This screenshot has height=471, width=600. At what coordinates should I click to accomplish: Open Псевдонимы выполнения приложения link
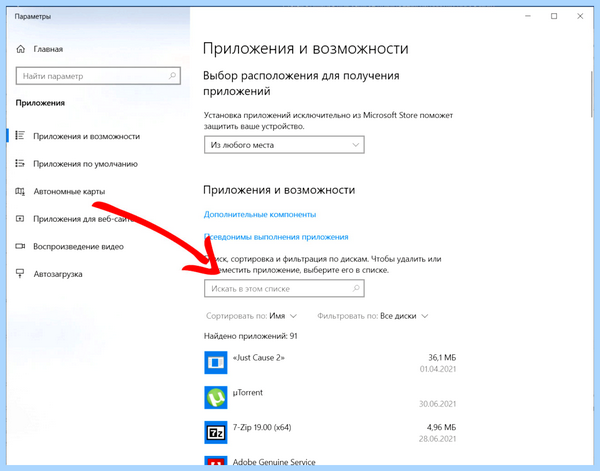coord(276,237)
